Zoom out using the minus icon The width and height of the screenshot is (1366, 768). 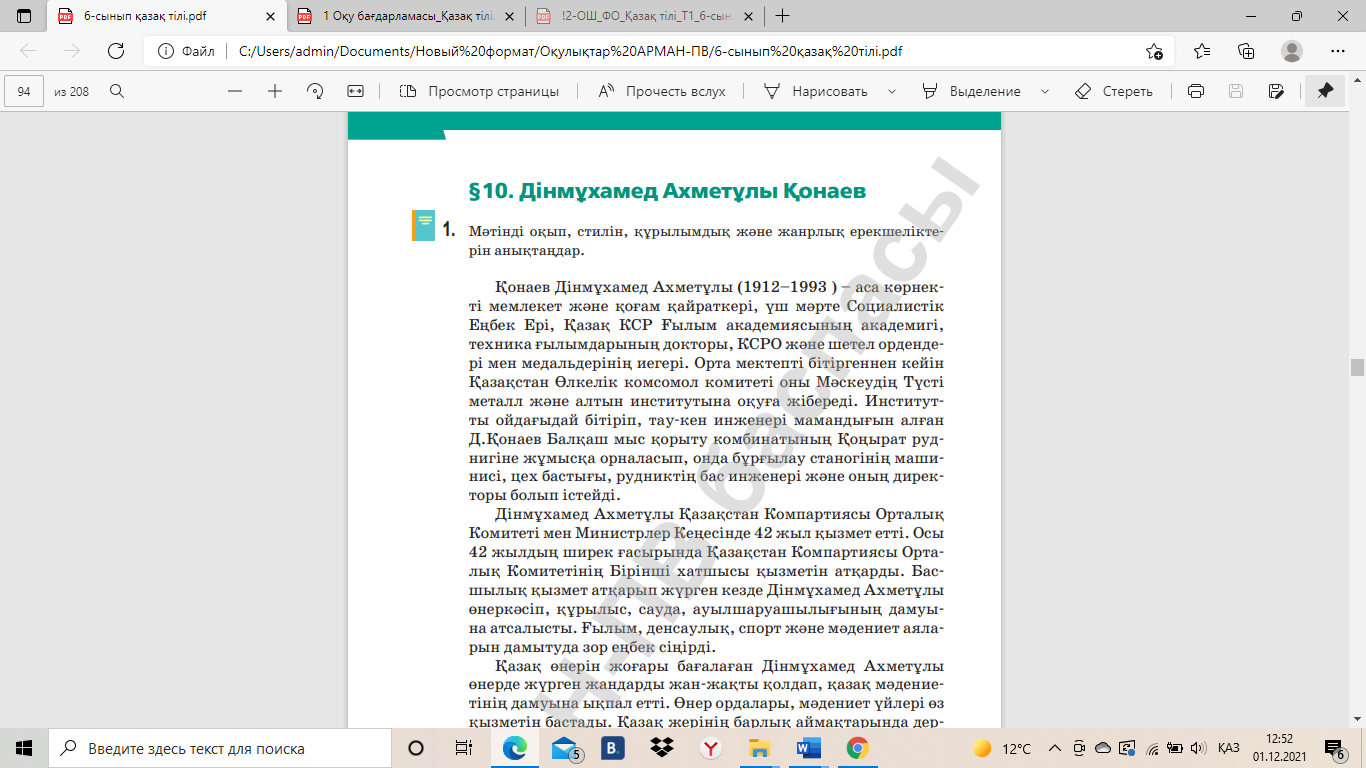click(x=235, y=91)
